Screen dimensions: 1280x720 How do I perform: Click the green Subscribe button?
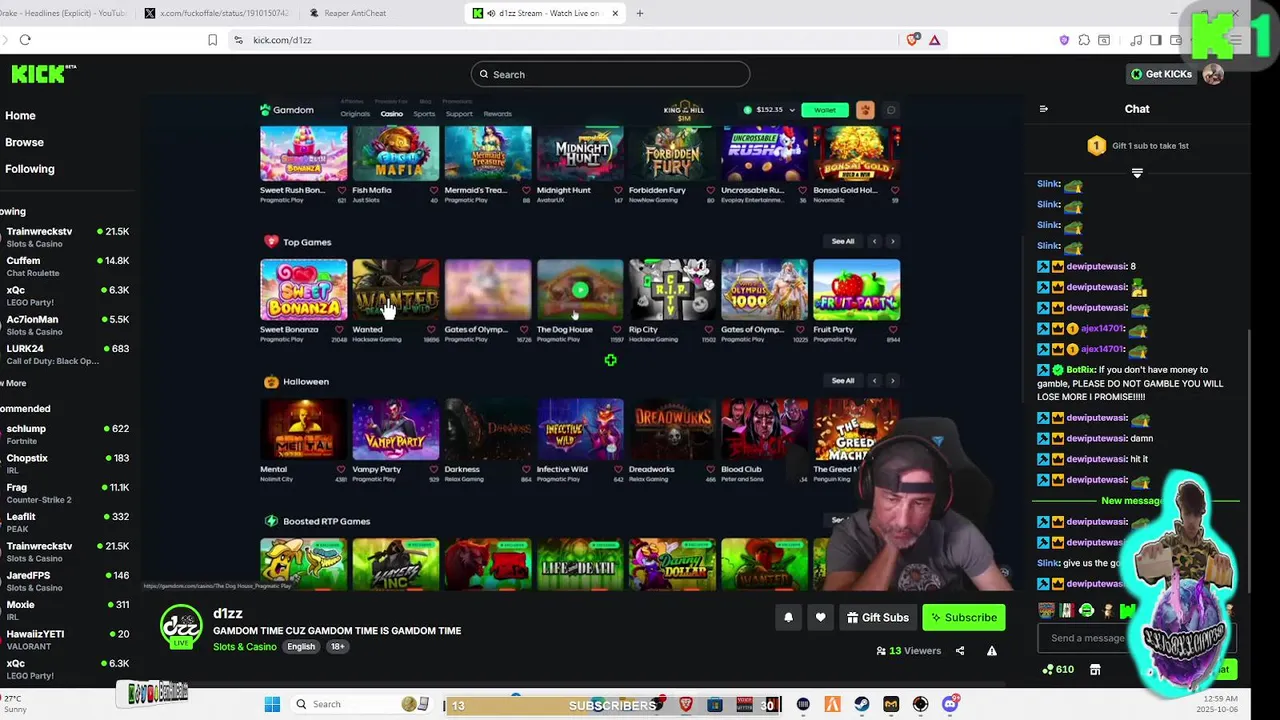[963, 617]
